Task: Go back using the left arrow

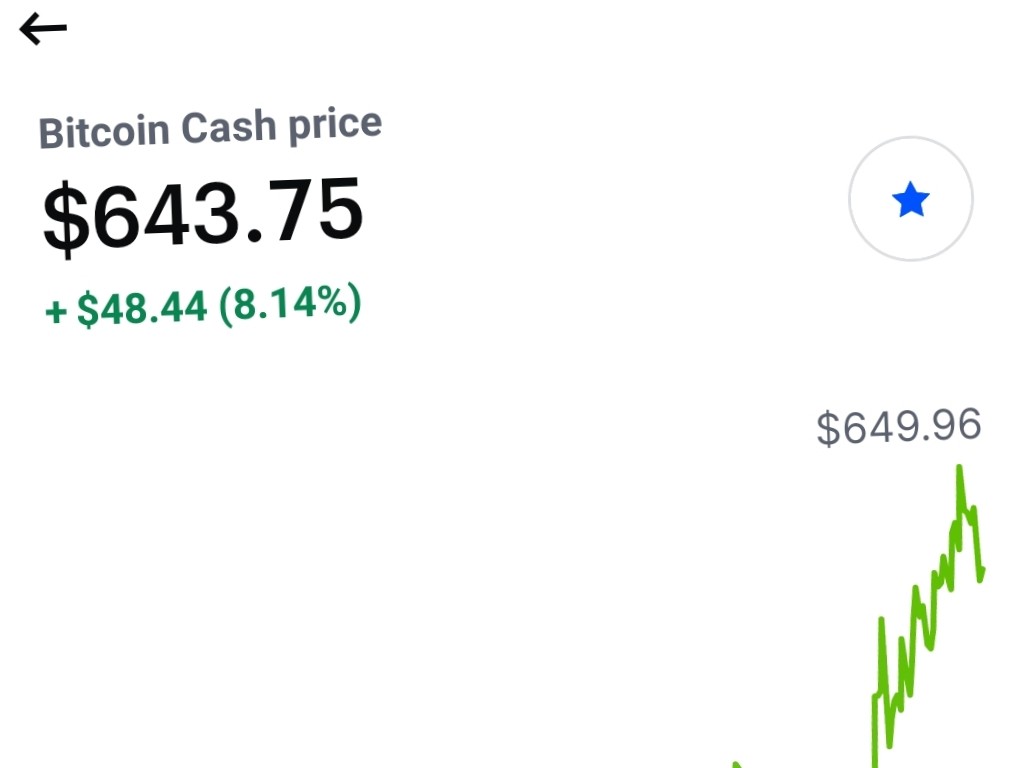Action: [43, 29]
